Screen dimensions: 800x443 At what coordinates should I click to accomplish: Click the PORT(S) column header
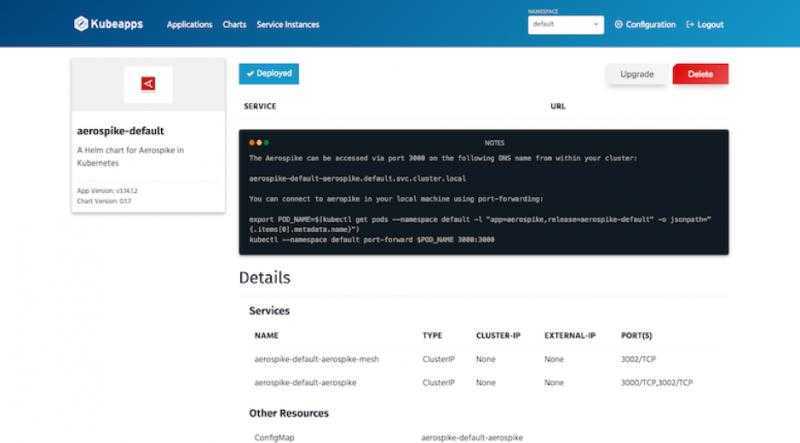pyautogui.click(x=636, y=335)
